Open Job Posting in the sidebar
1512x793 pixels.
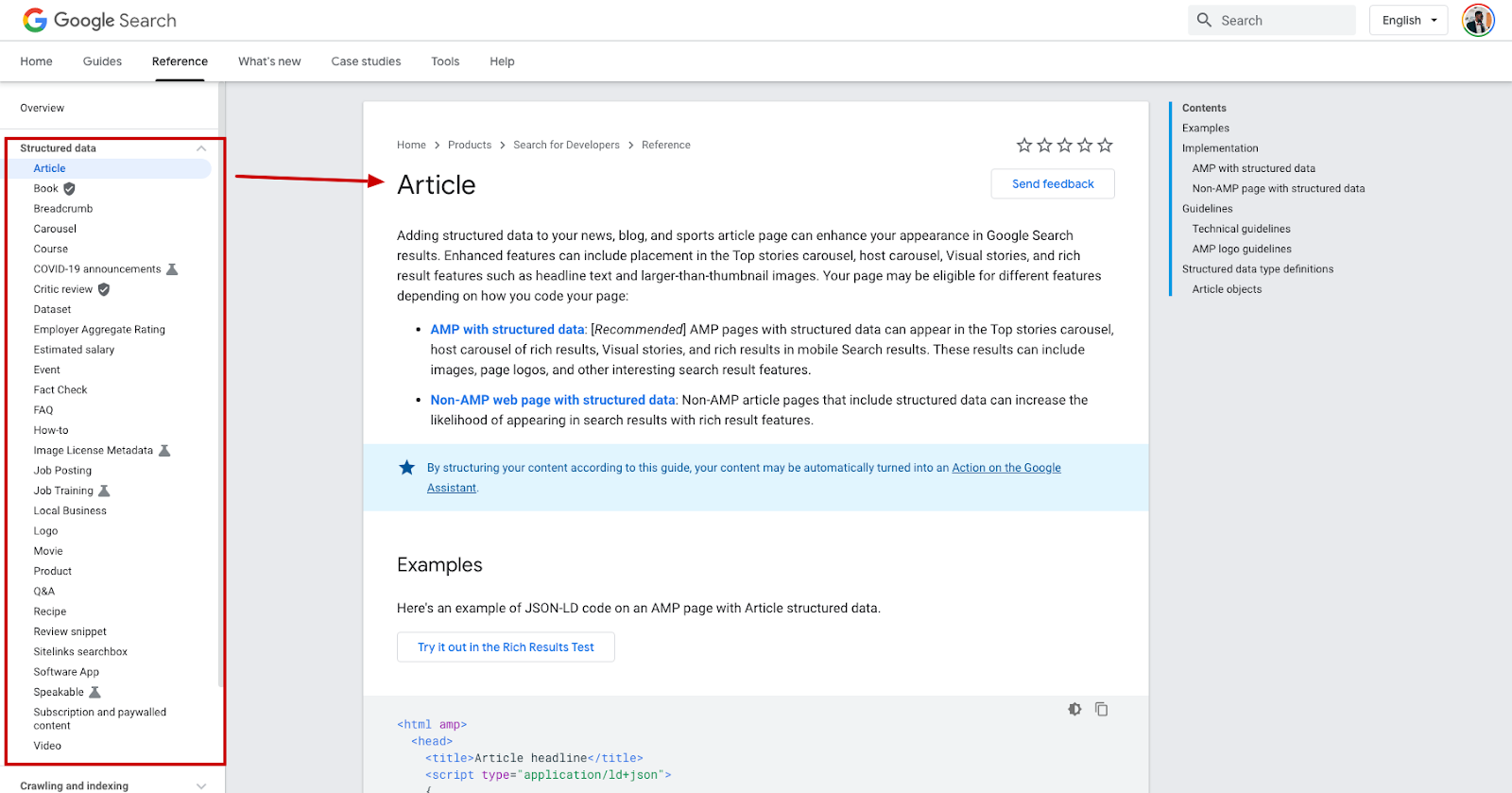62,471
